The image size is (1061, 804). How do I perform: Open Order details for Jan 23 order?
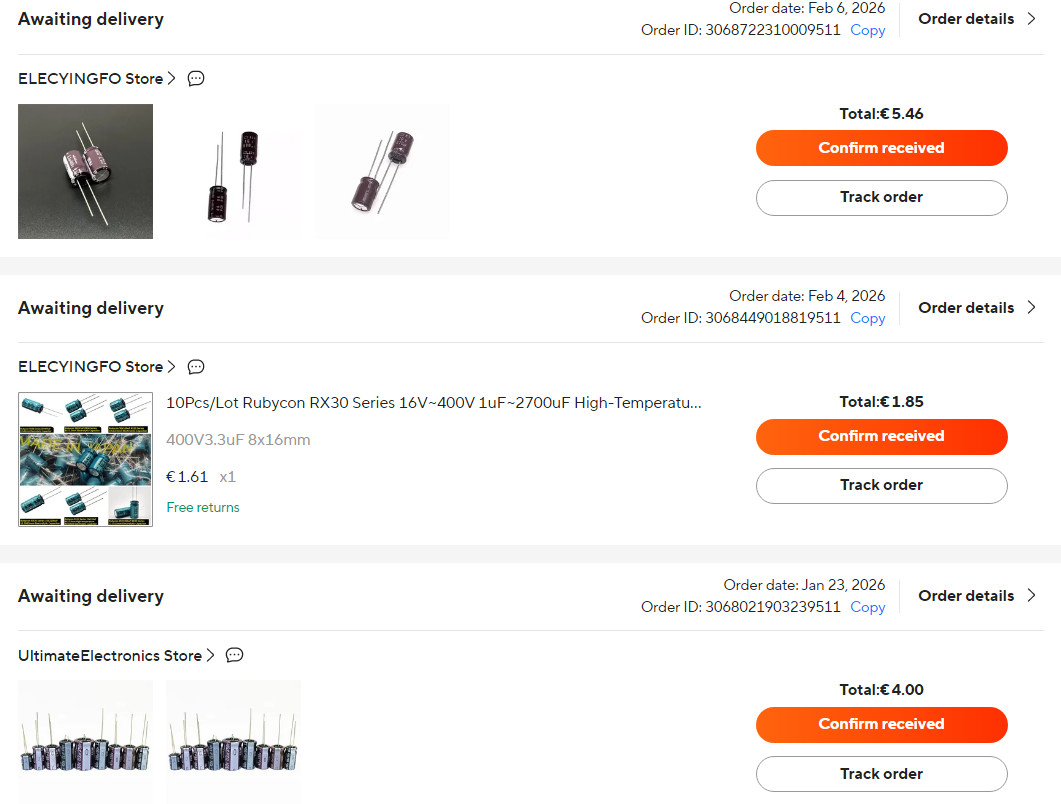click(976, 595)
